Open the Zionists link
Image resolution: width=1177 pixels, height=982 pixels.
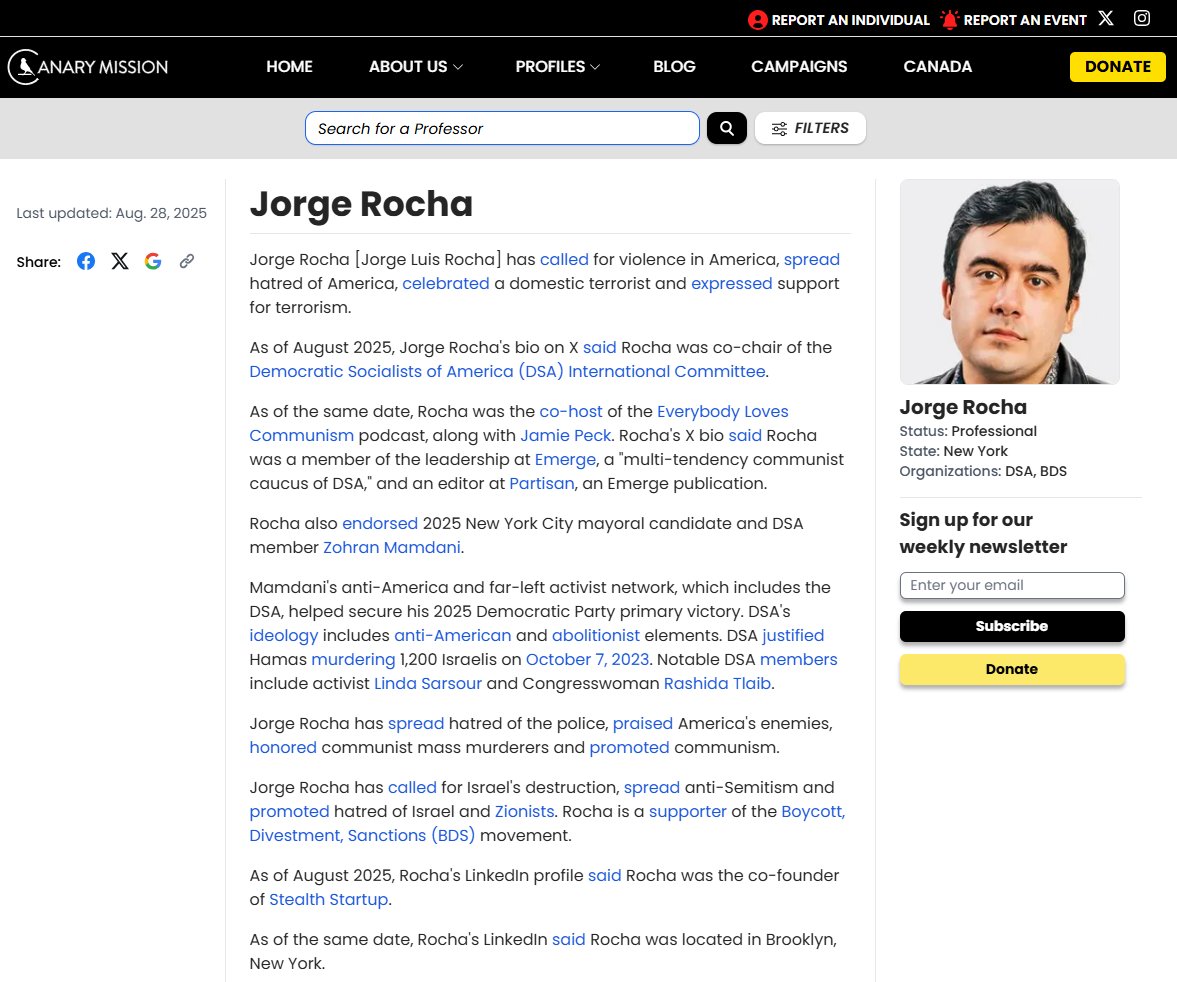click(524, 811)
